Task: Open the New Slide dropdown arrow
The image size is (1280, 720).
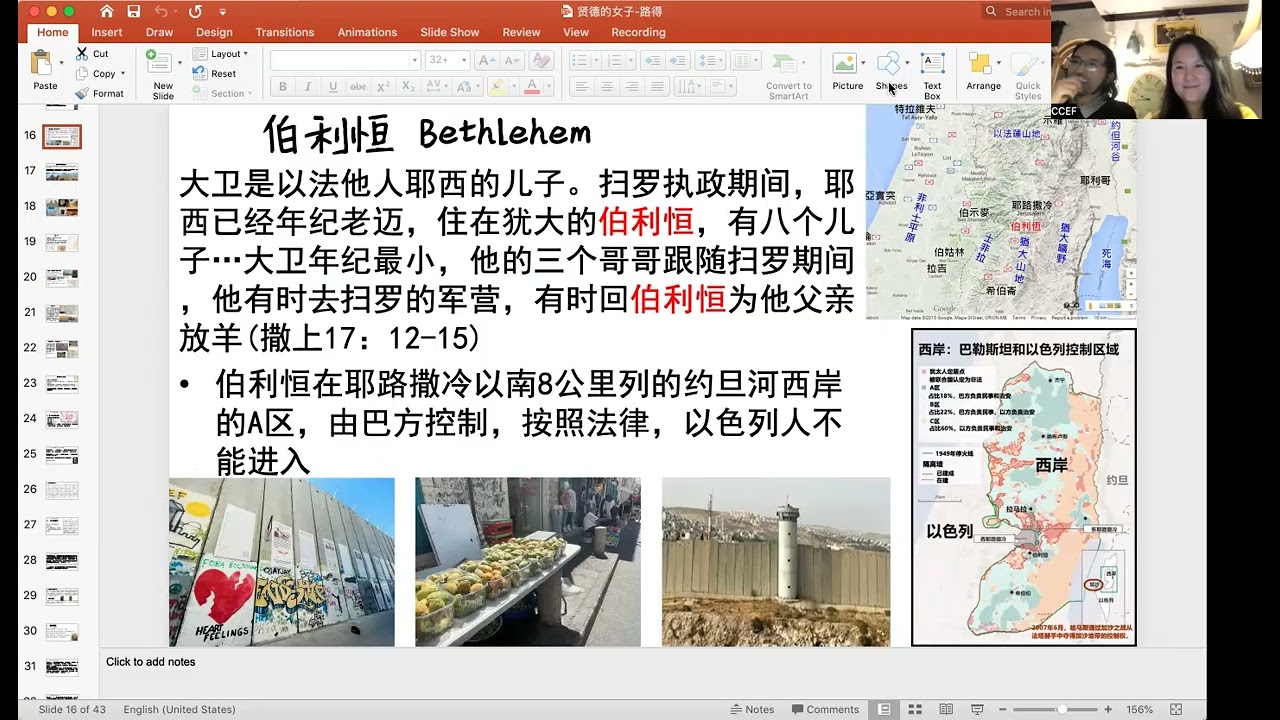Action: point(179,63)
